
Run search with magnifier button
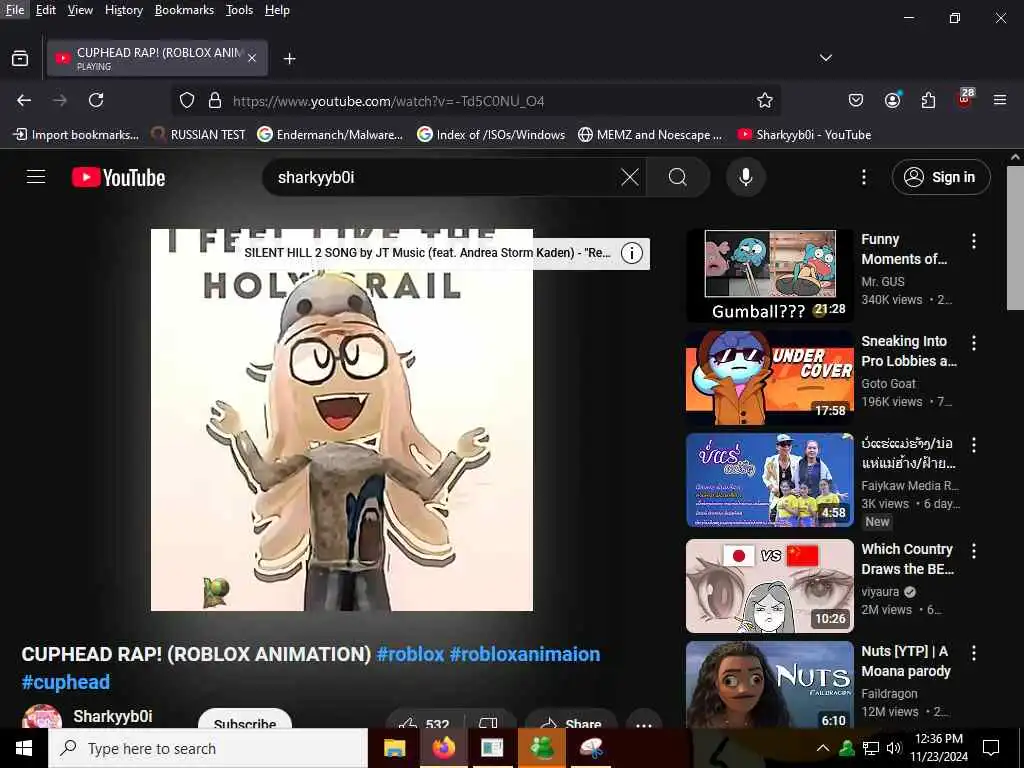(678, 177)
